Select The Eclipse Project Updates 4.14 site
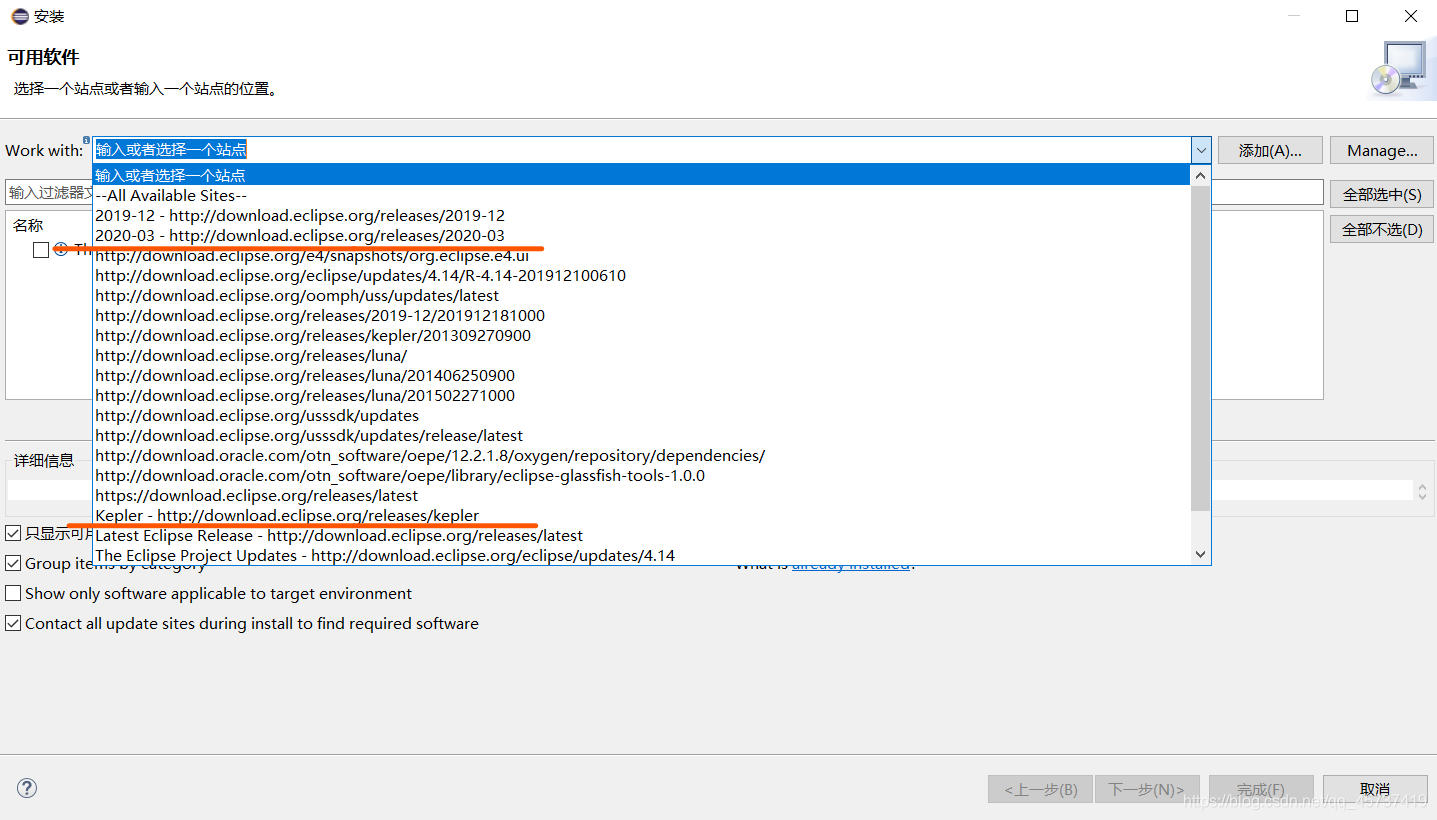Viewport: 1437px width, 820px height. coord(642,555)
